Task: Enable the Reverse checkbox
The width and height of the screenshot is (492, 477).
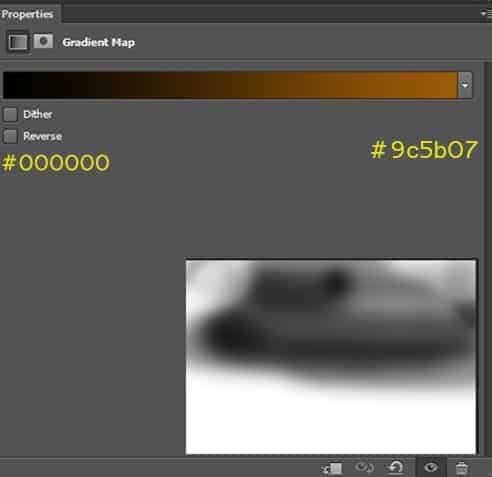Action: [10, 136]
